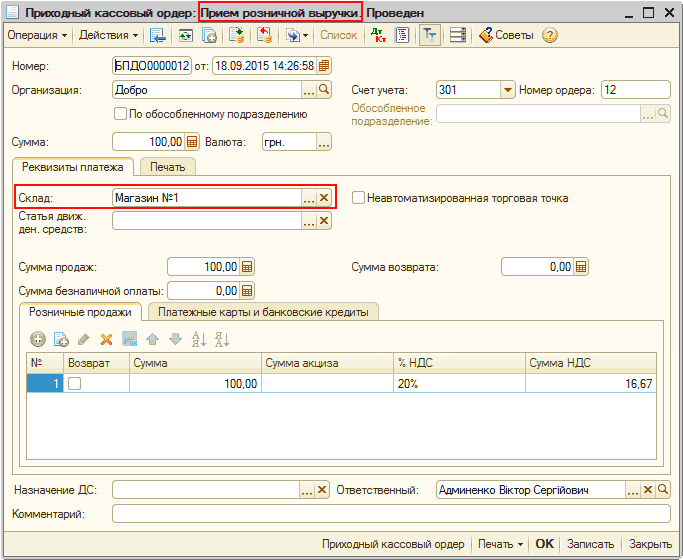Image resolution: width=683 pixels, height=560 pixels.
Task: Check the Возврат box in row 1
Action: (74, 384)
